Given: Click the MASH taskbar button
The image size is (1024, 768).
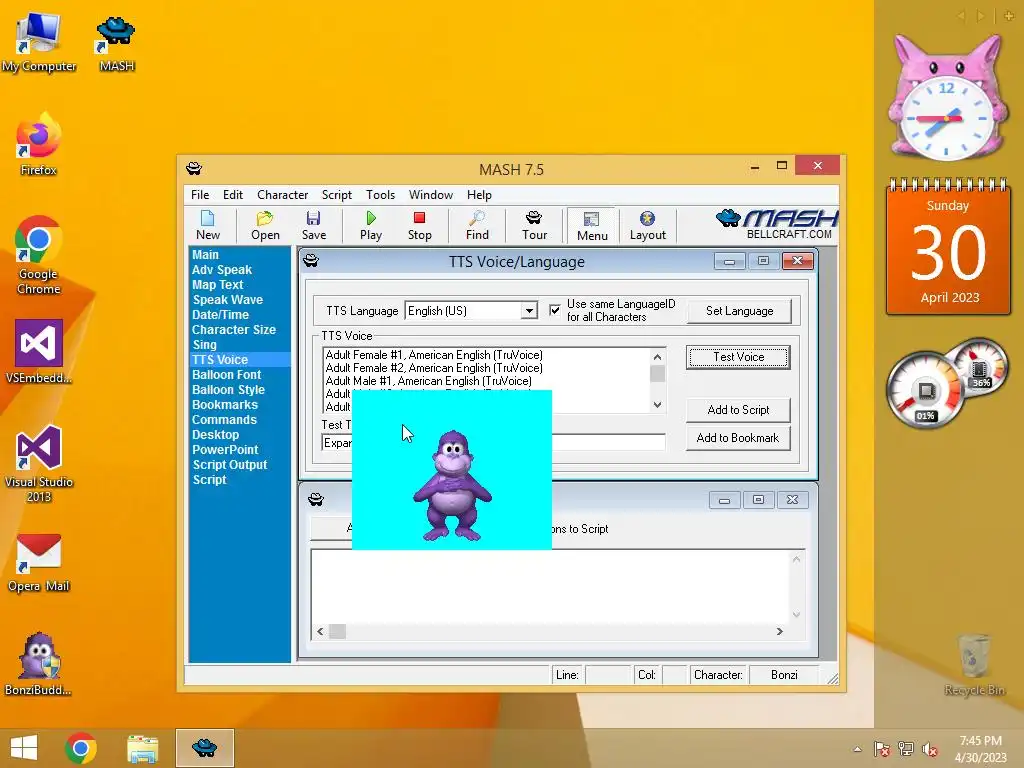Looking at the screenshot, I should click(x=204, y=748).
